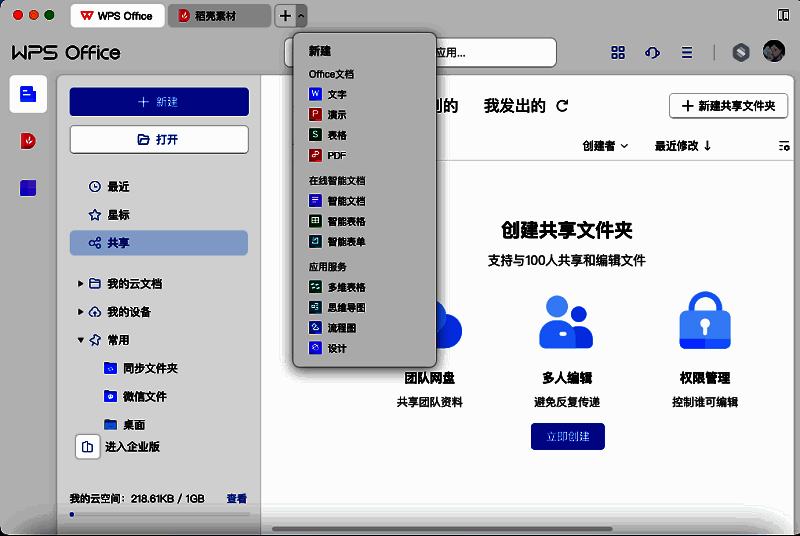800x536 pixels.
Task: Click the plus new tab button
Action: [x=285, y=16]
